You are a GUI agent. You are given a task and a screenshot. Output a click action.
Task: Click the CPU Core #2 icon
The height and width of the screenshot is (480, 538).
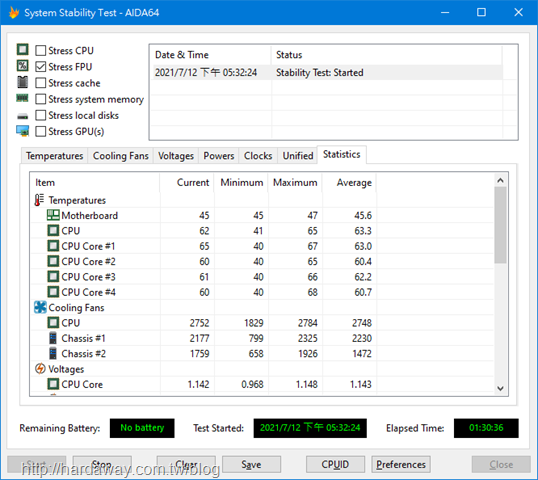click(53, 261)
